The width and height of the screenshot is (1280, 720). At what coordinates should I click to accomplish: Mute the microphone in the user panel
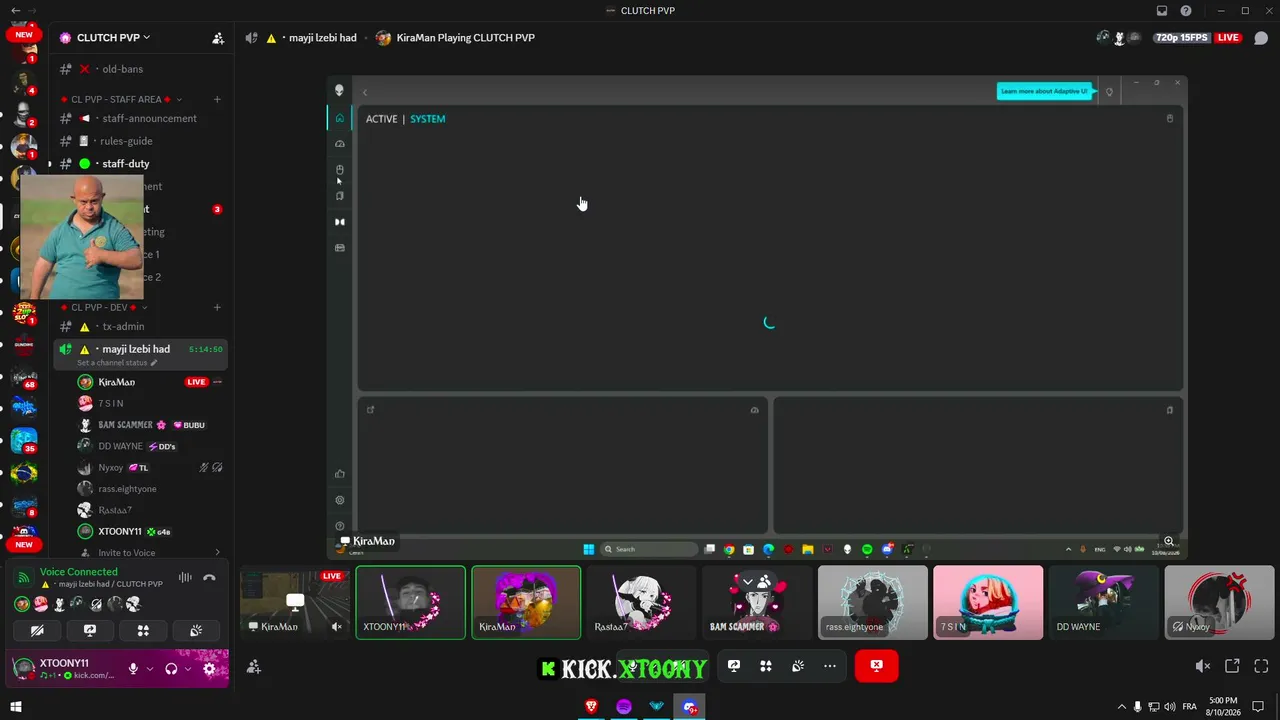(133, 669)
